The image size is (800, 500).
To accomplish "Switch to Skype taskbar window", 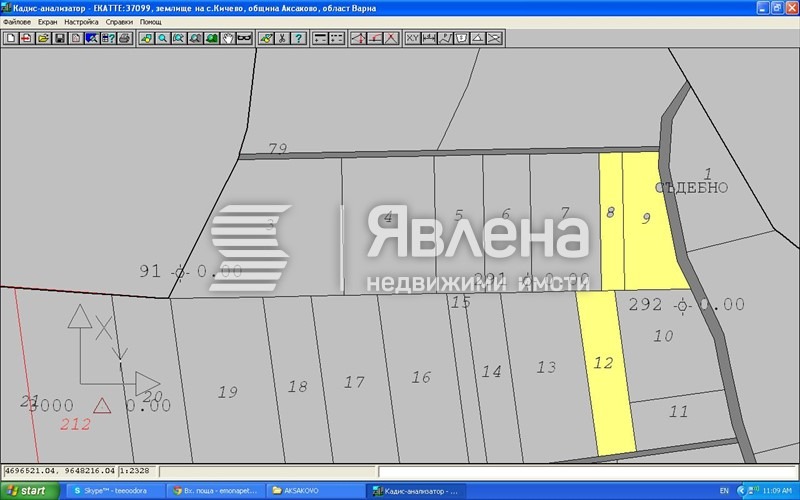I will pyautogui.click(x=112, y=491).
